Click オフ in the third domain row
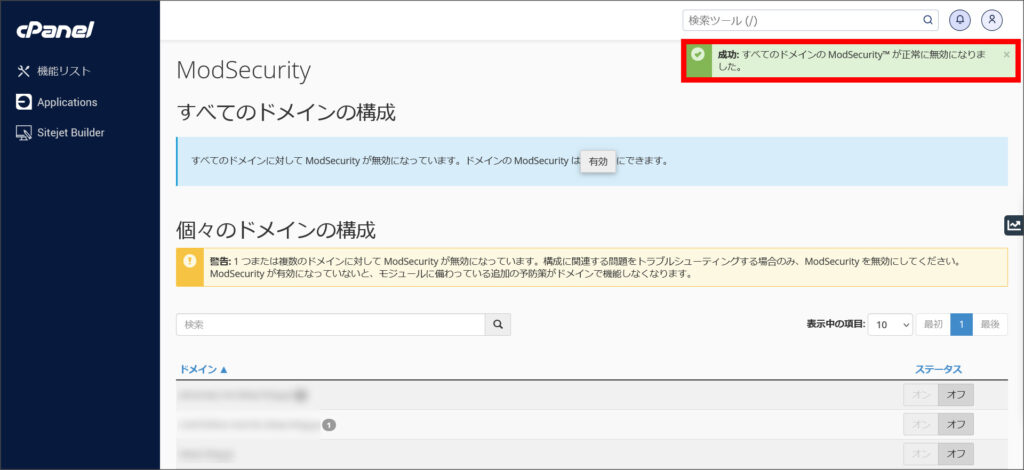This screenshot has height=470, width=1024. pos(956,454)
